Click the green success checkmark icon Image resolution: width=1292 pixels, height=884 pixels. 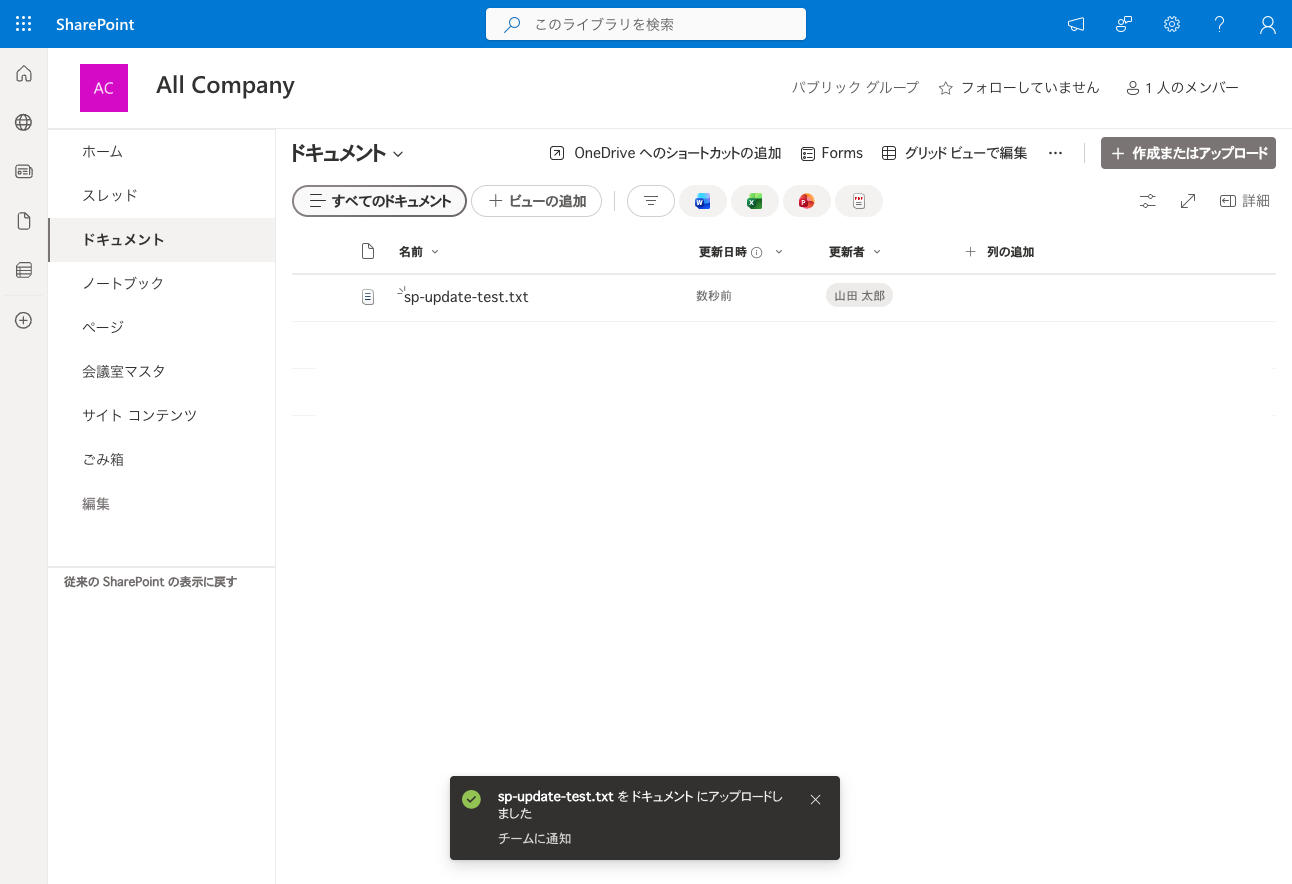pyautogui.click(x=471, y=799)
